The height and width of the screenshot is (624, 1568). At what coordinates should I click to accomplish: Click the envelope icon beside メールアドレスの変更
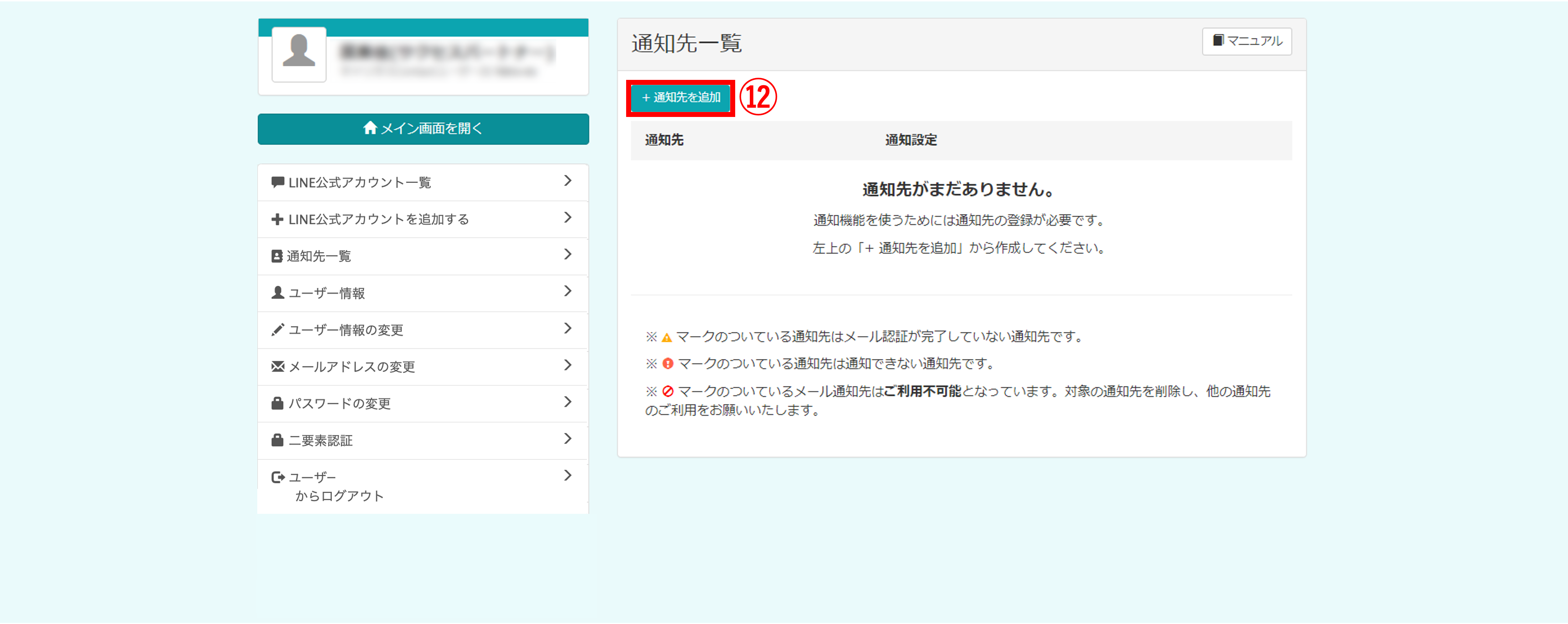[278, 367]
